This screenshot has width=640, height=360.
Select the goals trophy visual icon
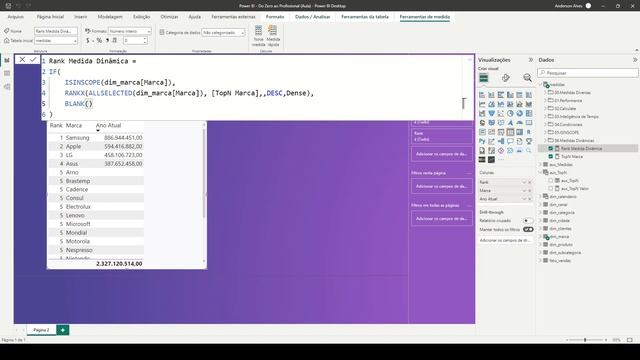[529, 141]
